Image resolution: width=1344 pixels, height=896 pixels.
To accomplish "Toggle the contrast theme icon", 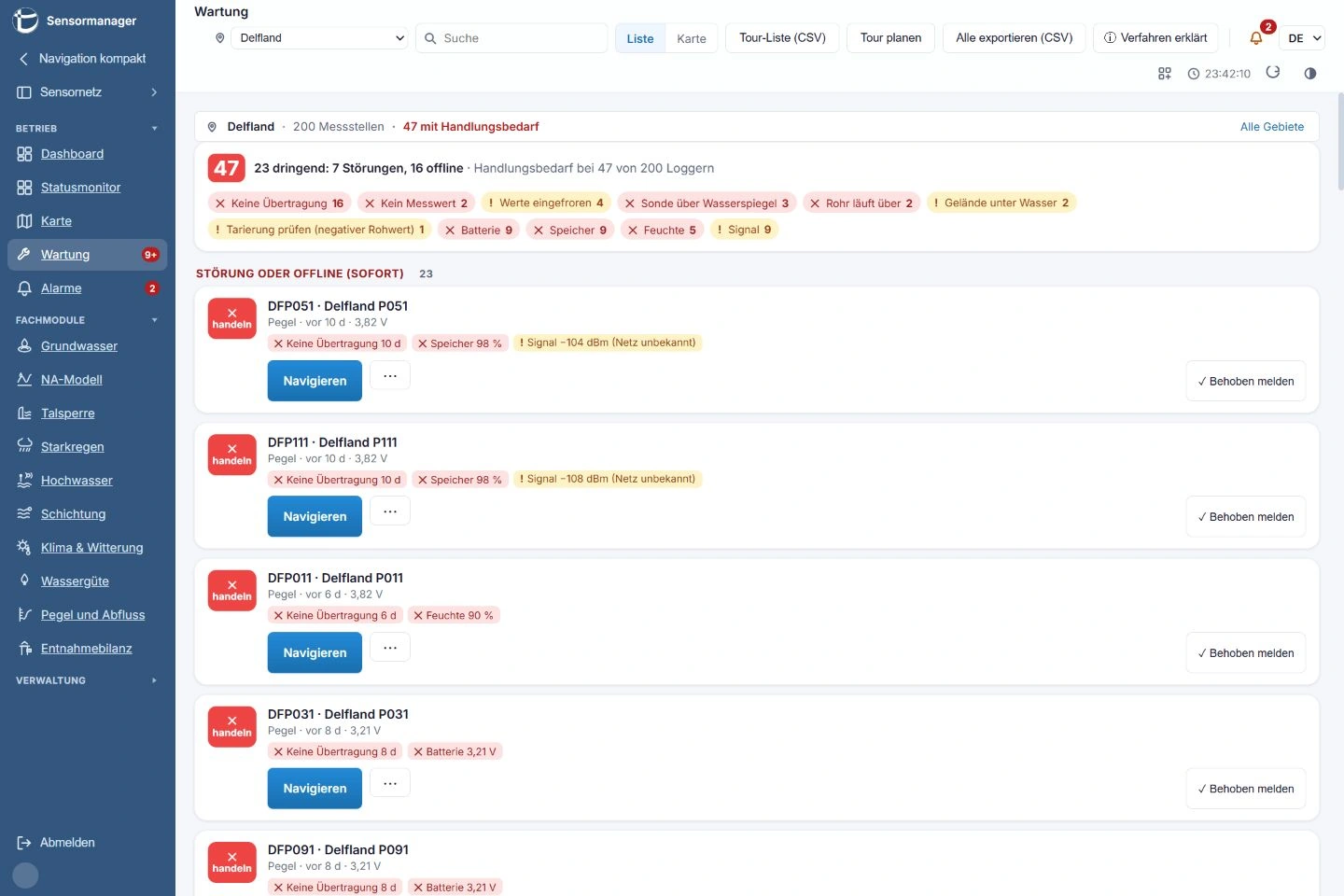I will pos(1310,74).
